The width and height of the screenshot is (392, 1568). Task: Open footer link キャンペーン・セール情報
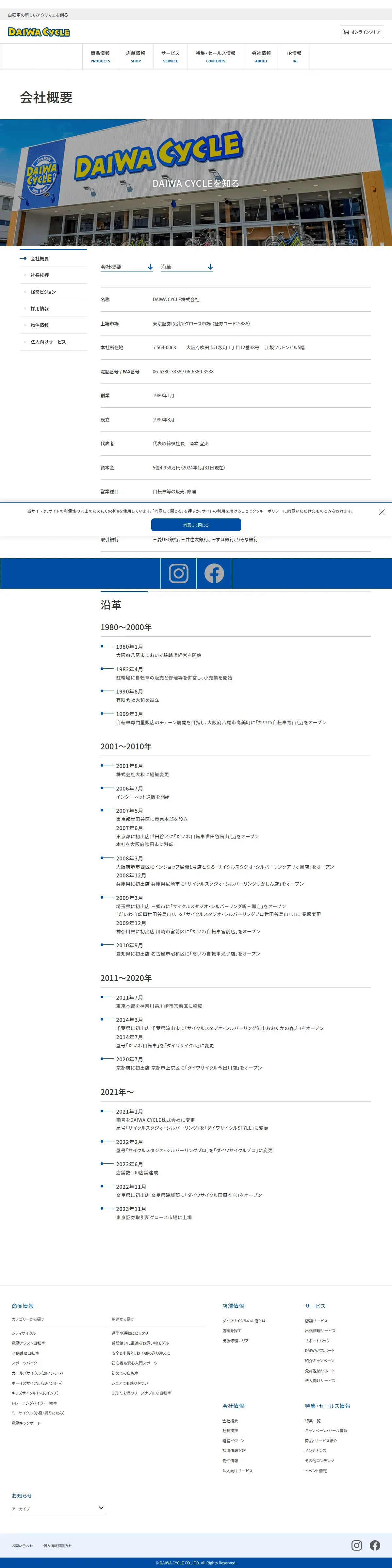click(326, 1430)
